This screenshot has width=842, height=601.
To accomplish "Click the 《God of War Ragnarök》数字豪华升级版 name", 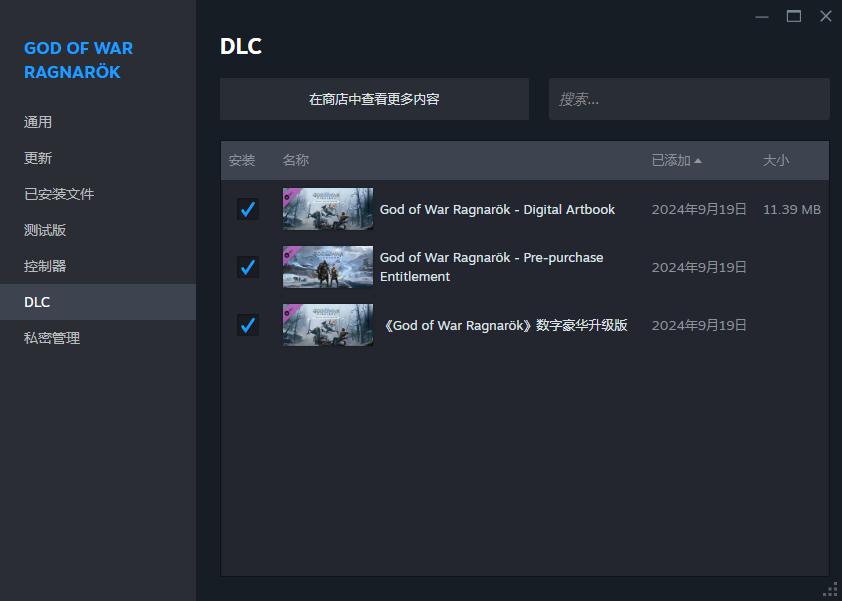I will pyautogui.click(x=505, y=325).
